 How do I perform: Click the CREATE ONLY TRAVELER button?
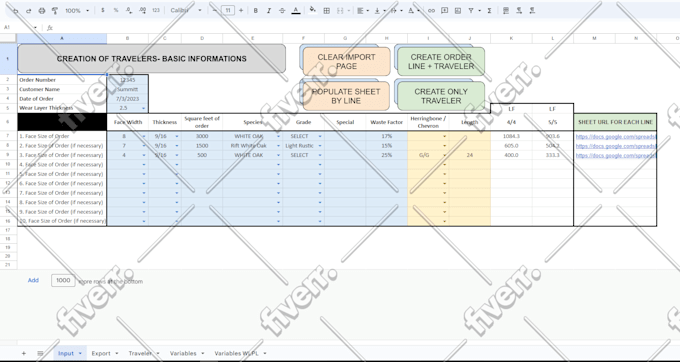pos(441,96)
